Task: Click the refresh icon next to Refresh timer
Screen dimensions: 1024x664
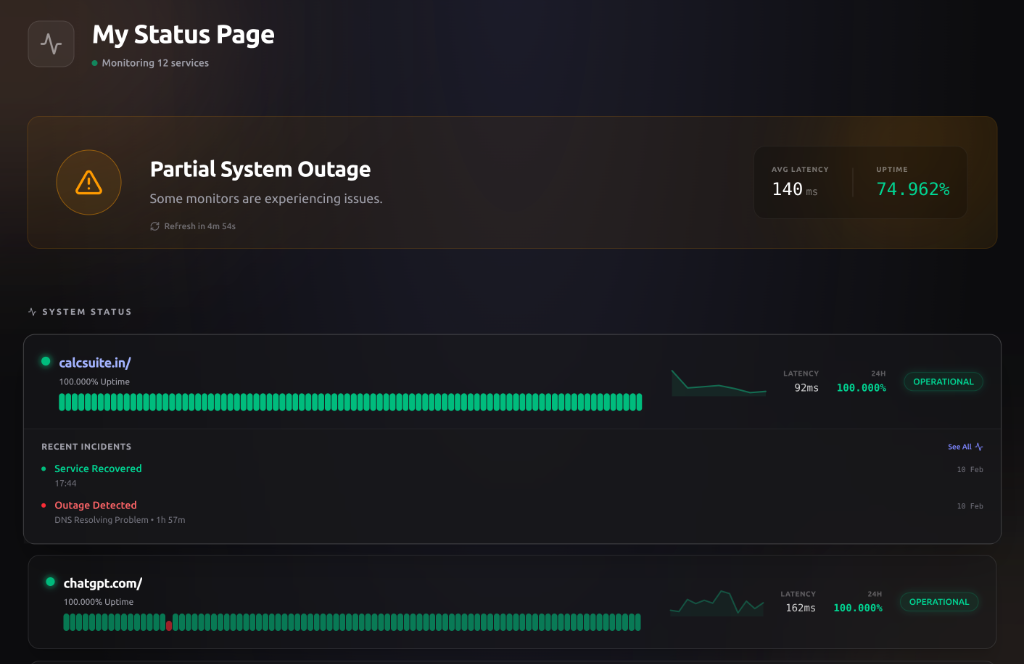Action: 155,226
